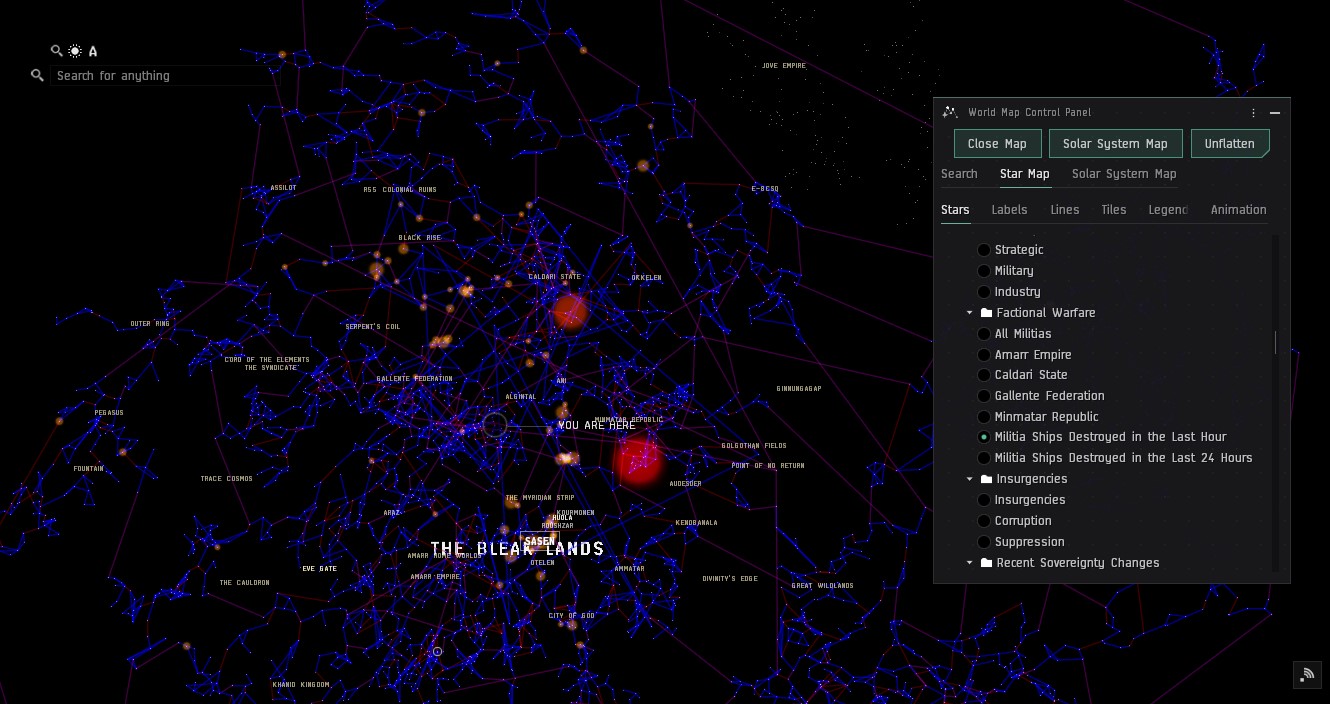
Task: Focus the Search for anything field
Action: click(163, 76)
